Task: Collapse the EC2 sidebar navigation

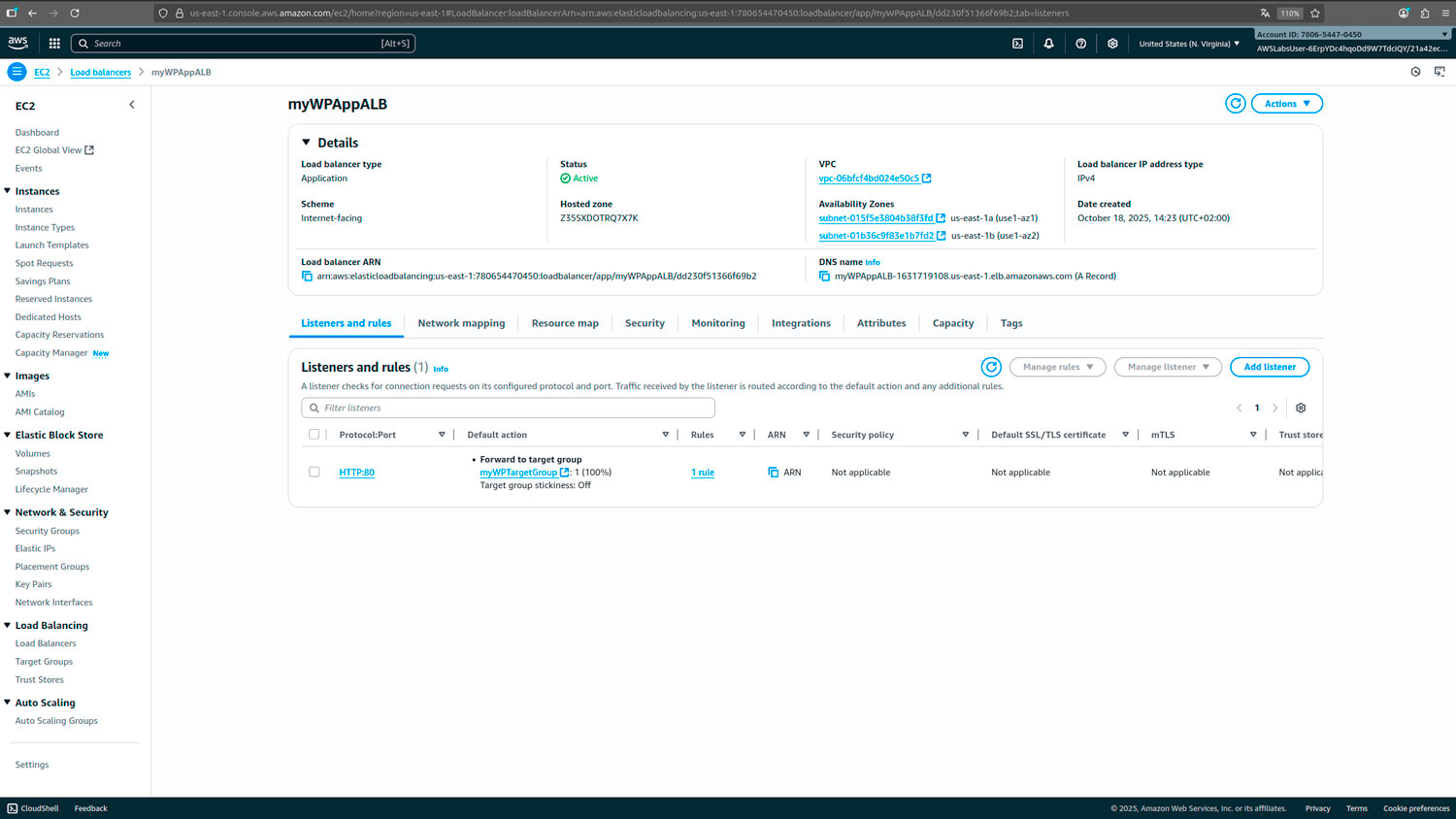Action: [x=132, y=105]
